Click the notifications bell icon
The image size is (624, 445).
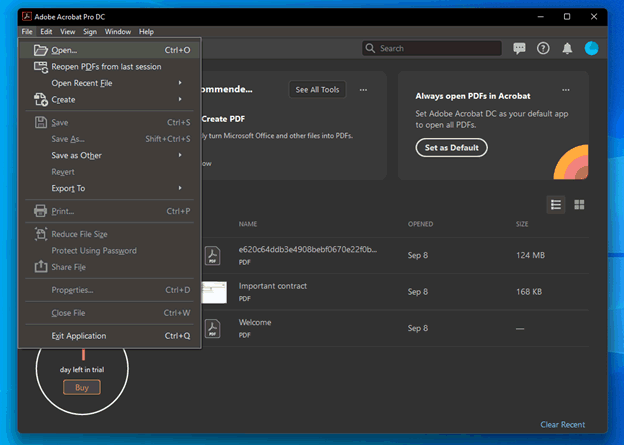click(x=567, y=48)
